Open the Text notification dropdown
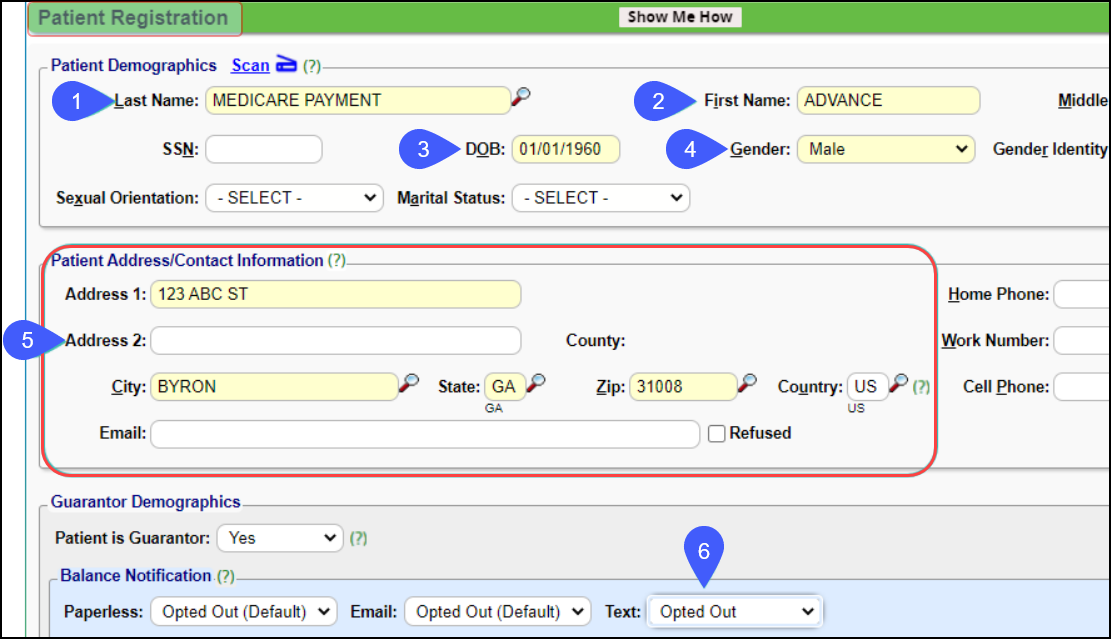Image resolution: width=1111 pixels, height=639 pixels. (735, 611)
